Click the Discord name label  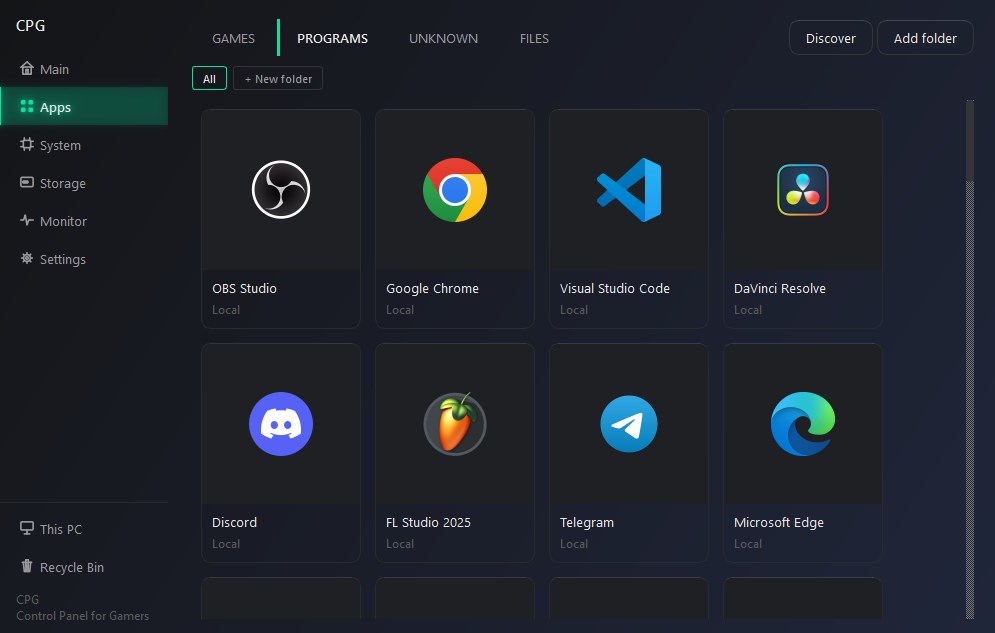coord(234,523)
